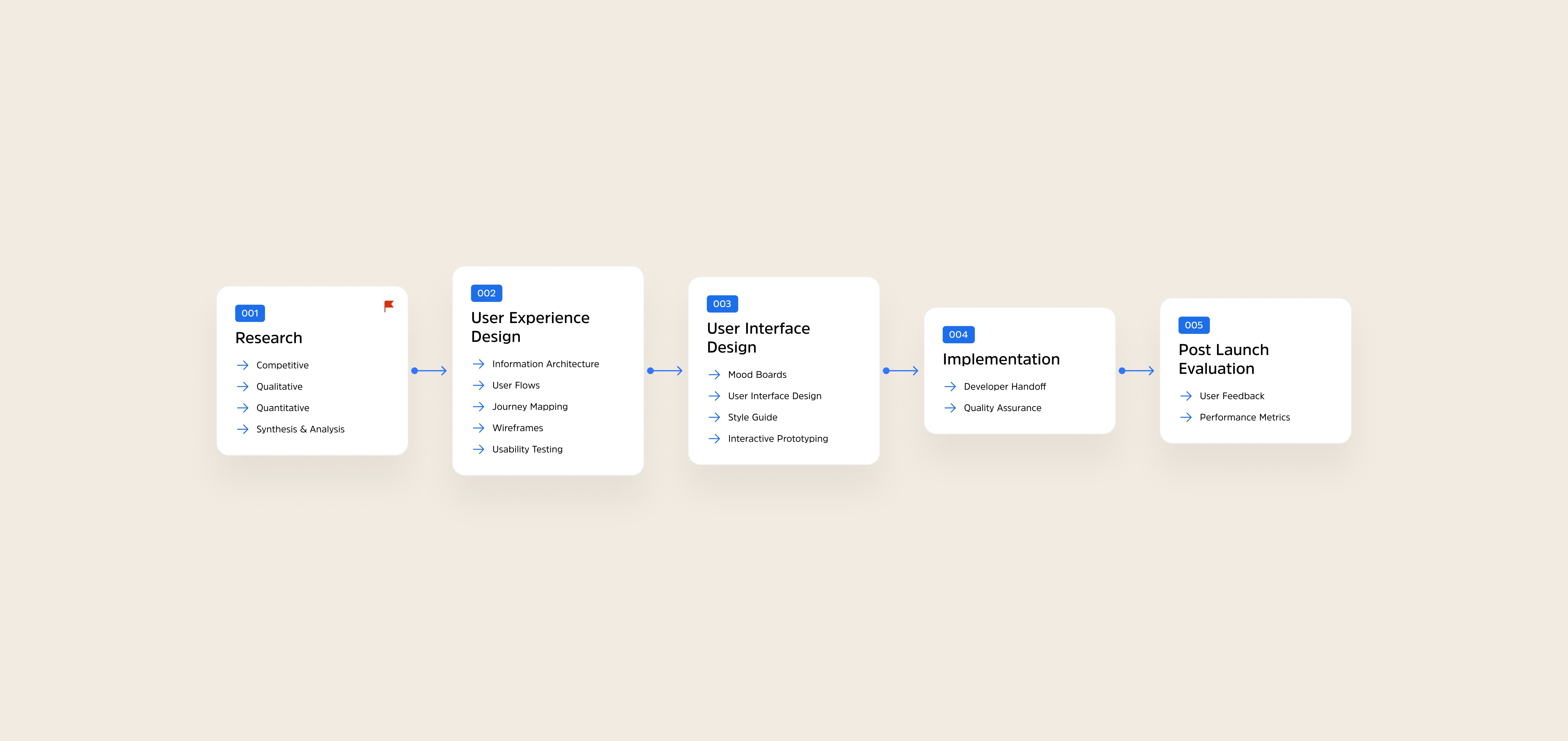The width and height of the screenshot is (1568, 741).
Task: Select the User Feedback item
Action: click(1231, 396)
